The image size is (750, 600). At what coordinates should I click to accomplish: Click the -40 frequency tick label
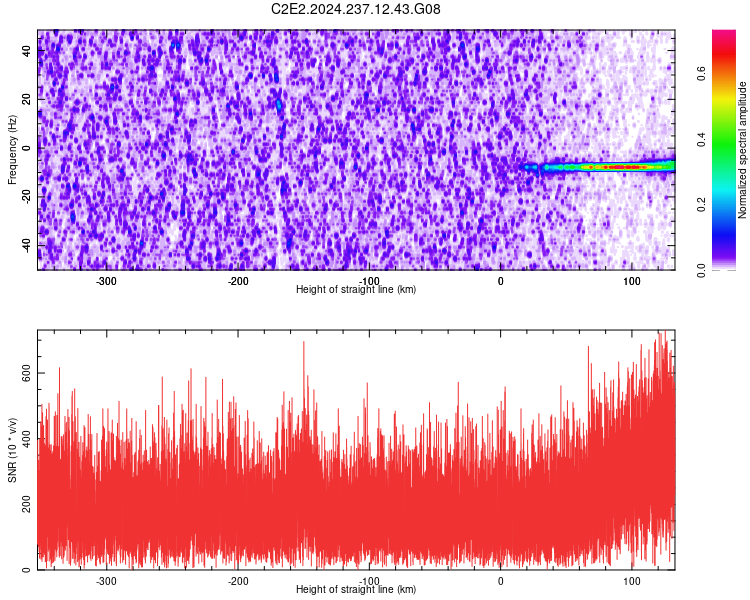pos(27,245)
